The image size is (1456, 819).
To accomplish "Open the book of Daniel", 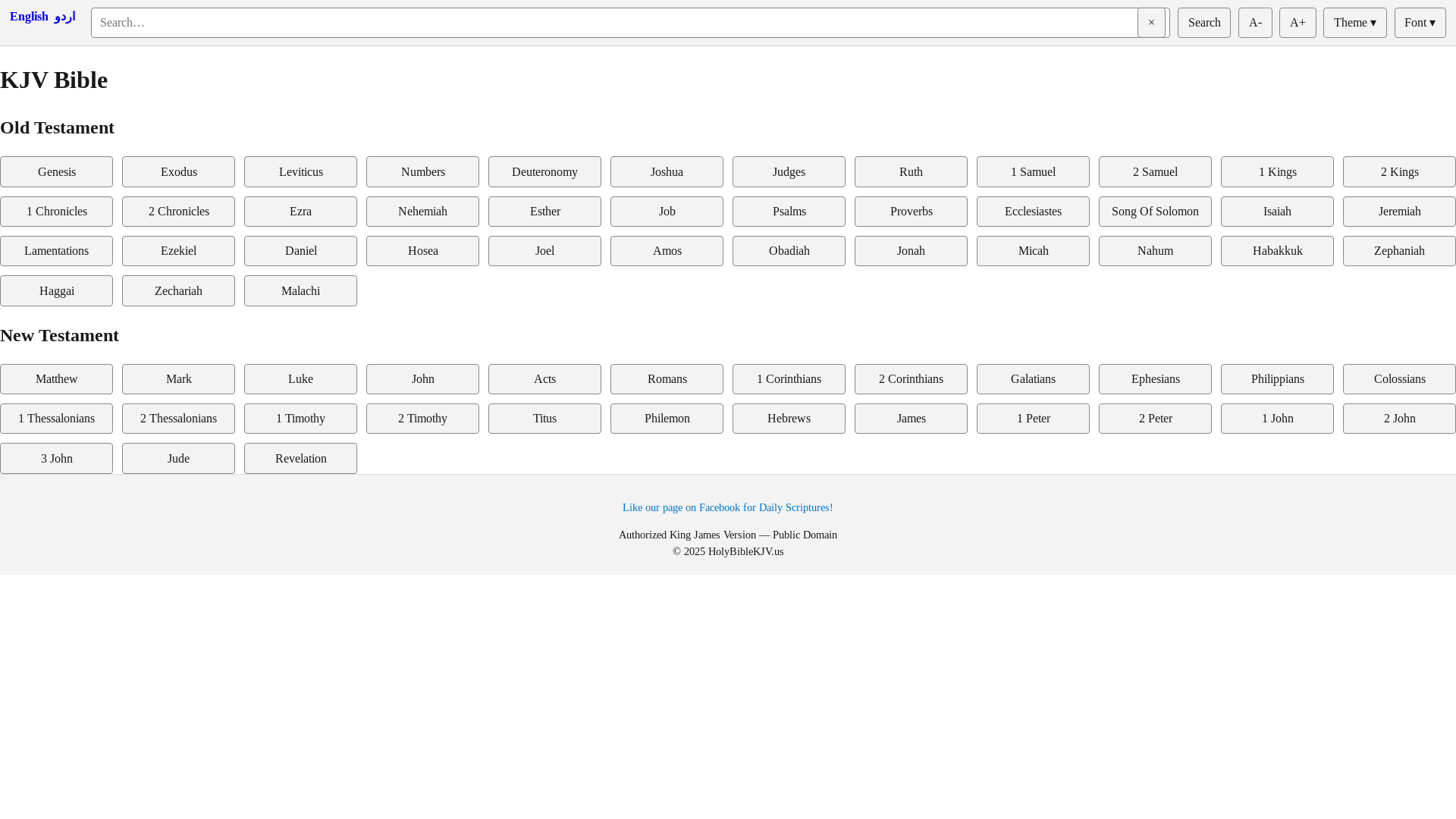I will coord(300,251).
